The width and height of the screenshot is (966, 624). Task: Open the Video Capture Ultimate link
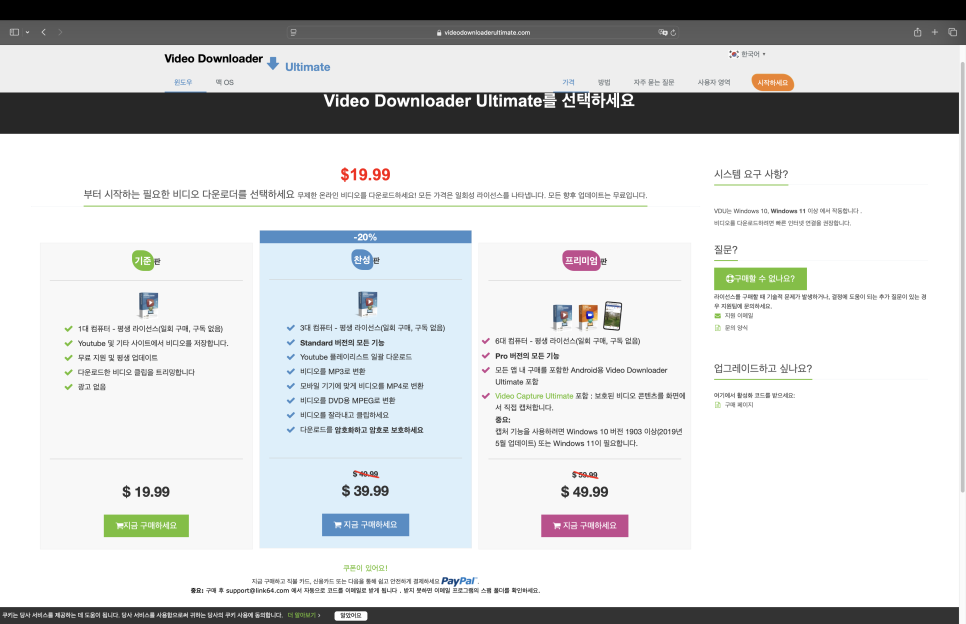click(534, 396)
